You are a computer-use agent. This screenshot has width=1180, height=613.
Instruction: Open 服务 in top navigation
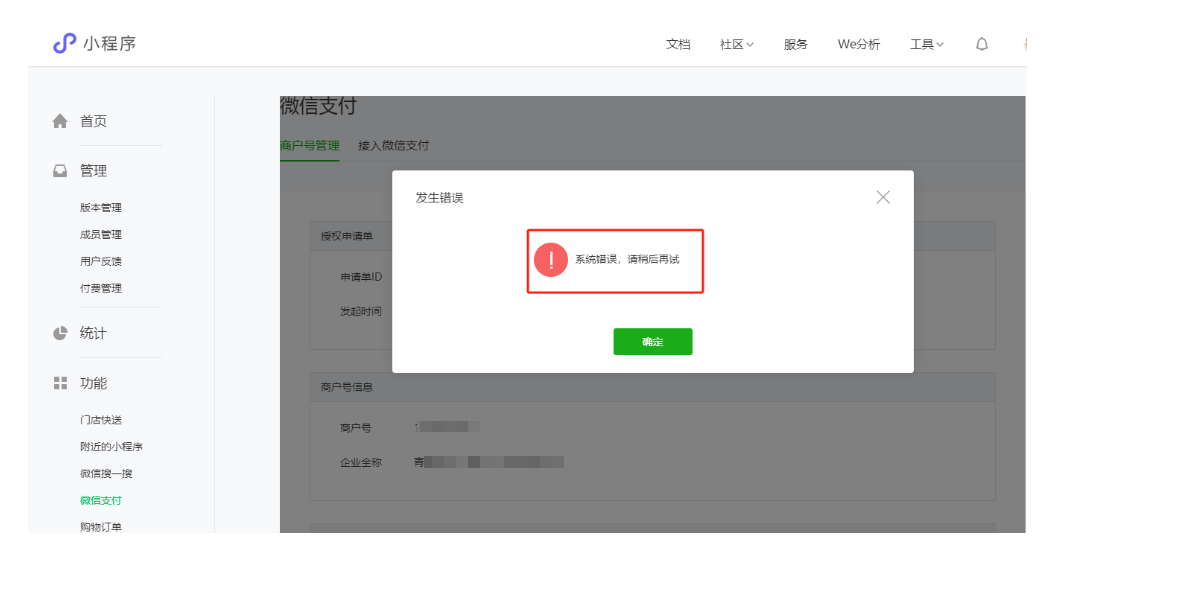(795, 44)
